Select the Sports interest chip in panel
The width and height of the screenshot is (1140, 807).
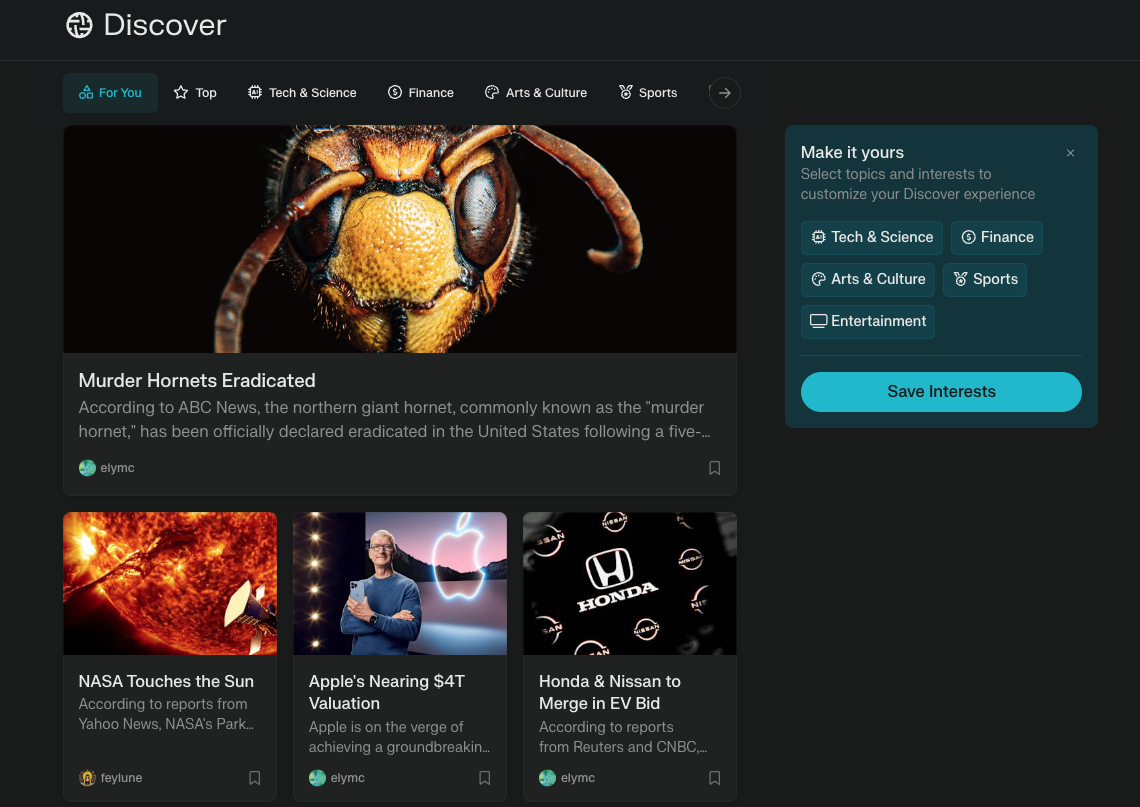click(x=984, y=279)
